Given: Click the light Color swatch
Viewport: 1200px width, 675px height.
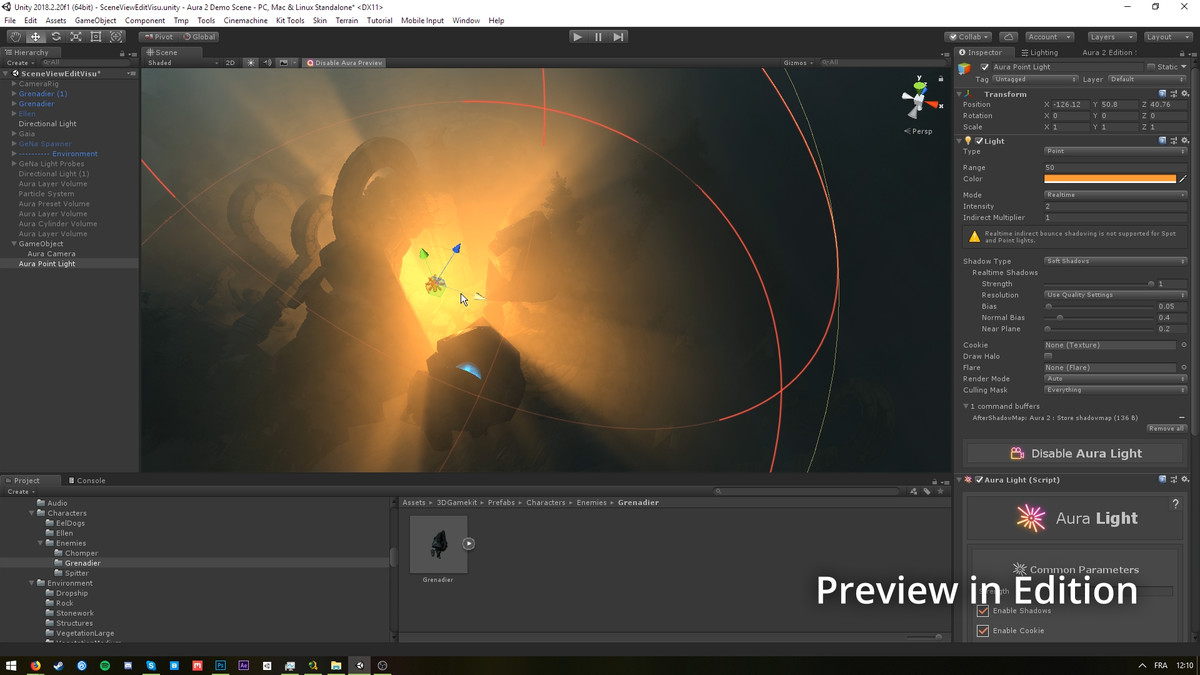Looking at the screenshot, I should pos(1110,179).
